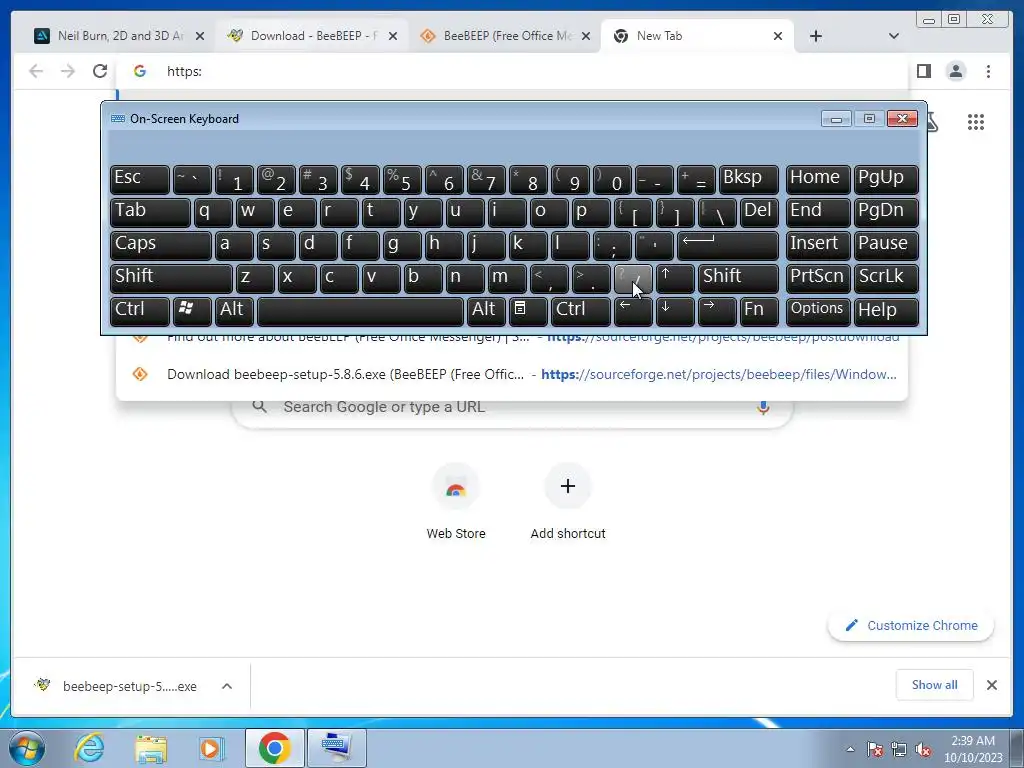Toggle the left Shift key

(171, 278)
